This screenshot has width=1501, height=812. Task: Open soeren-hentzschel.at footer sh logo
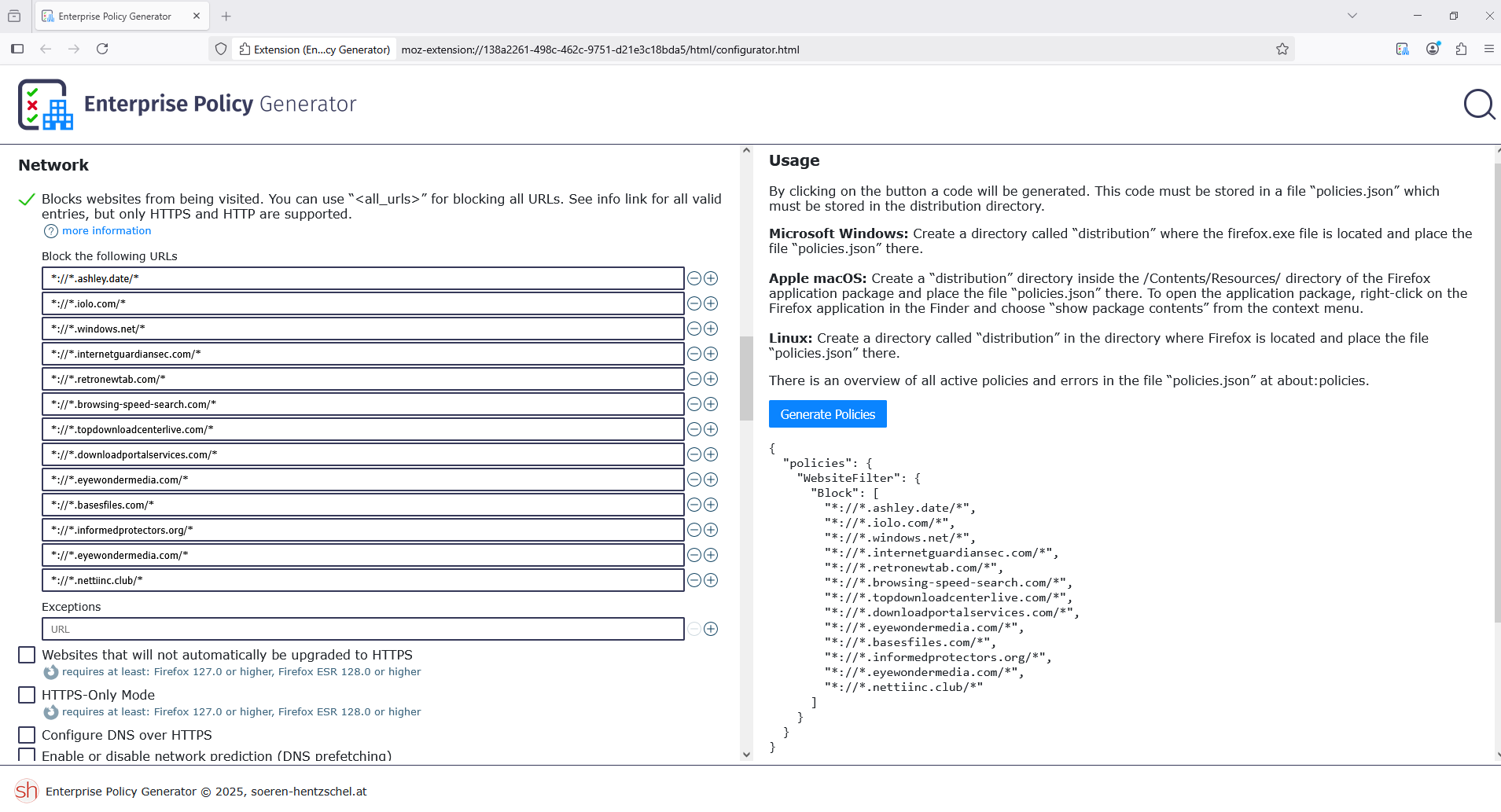click(27, 791)
